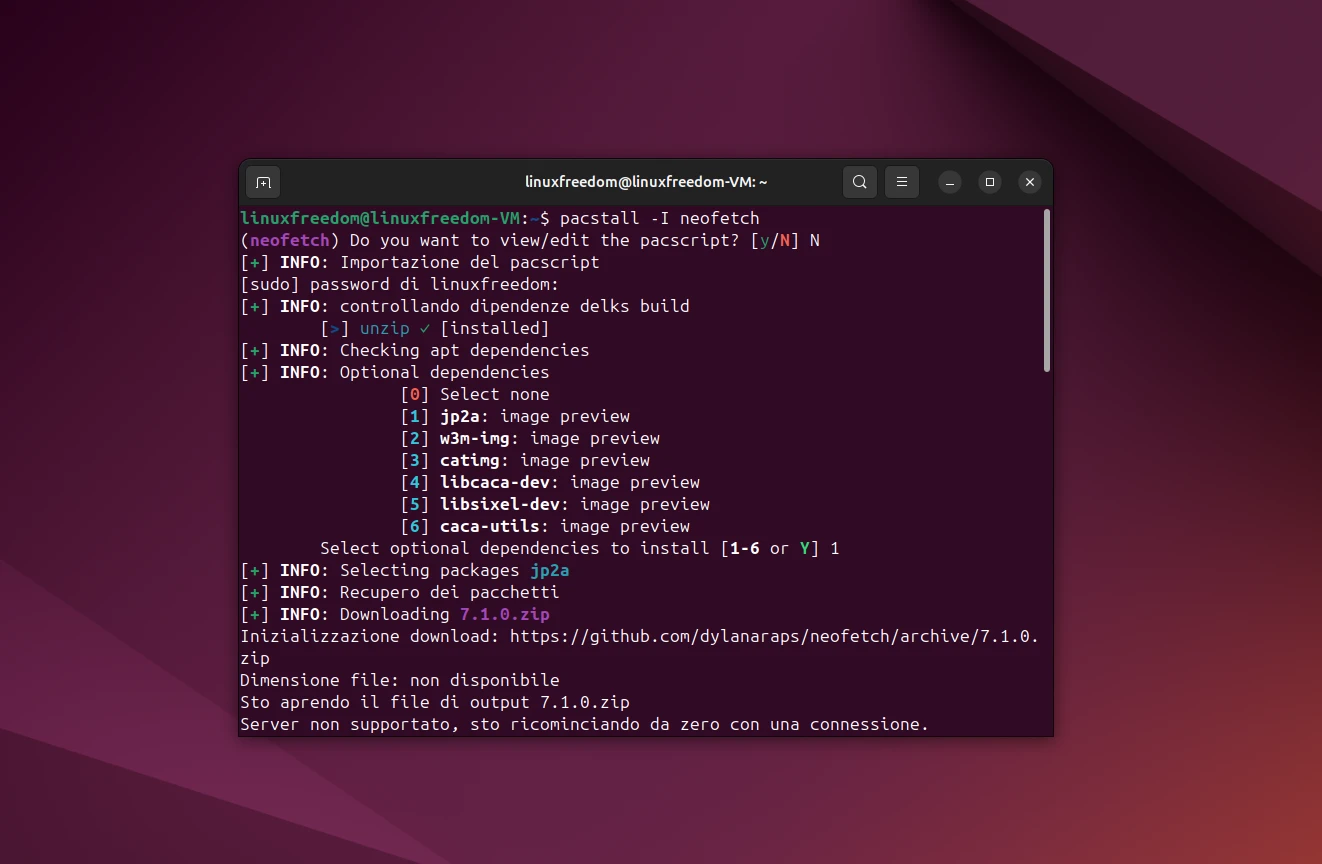This screenshot has height=864, width=1322.
Task: Click the '[0] Select none' option line
Action: (x=475, y=394)
